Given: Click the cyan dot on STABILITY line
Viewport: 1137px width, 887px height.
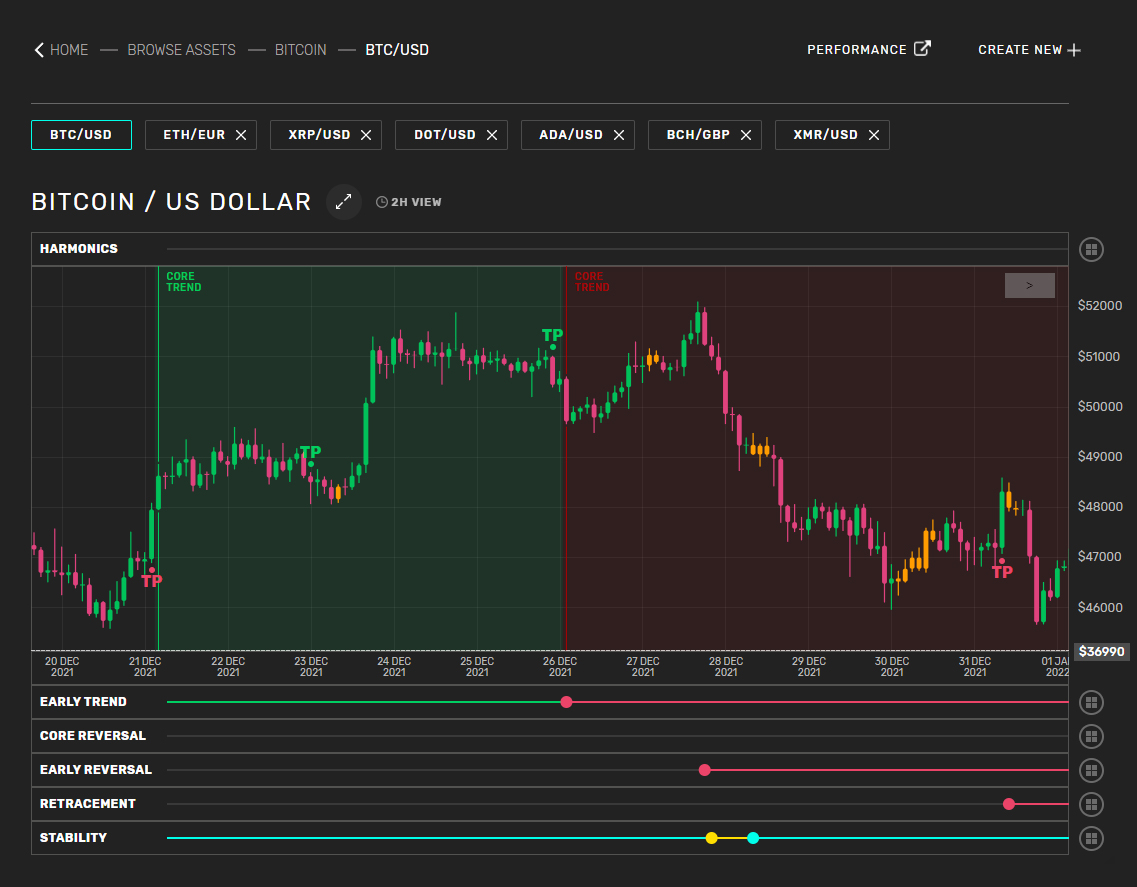Looking at the screenshot, I should click(x=753, y=838).
